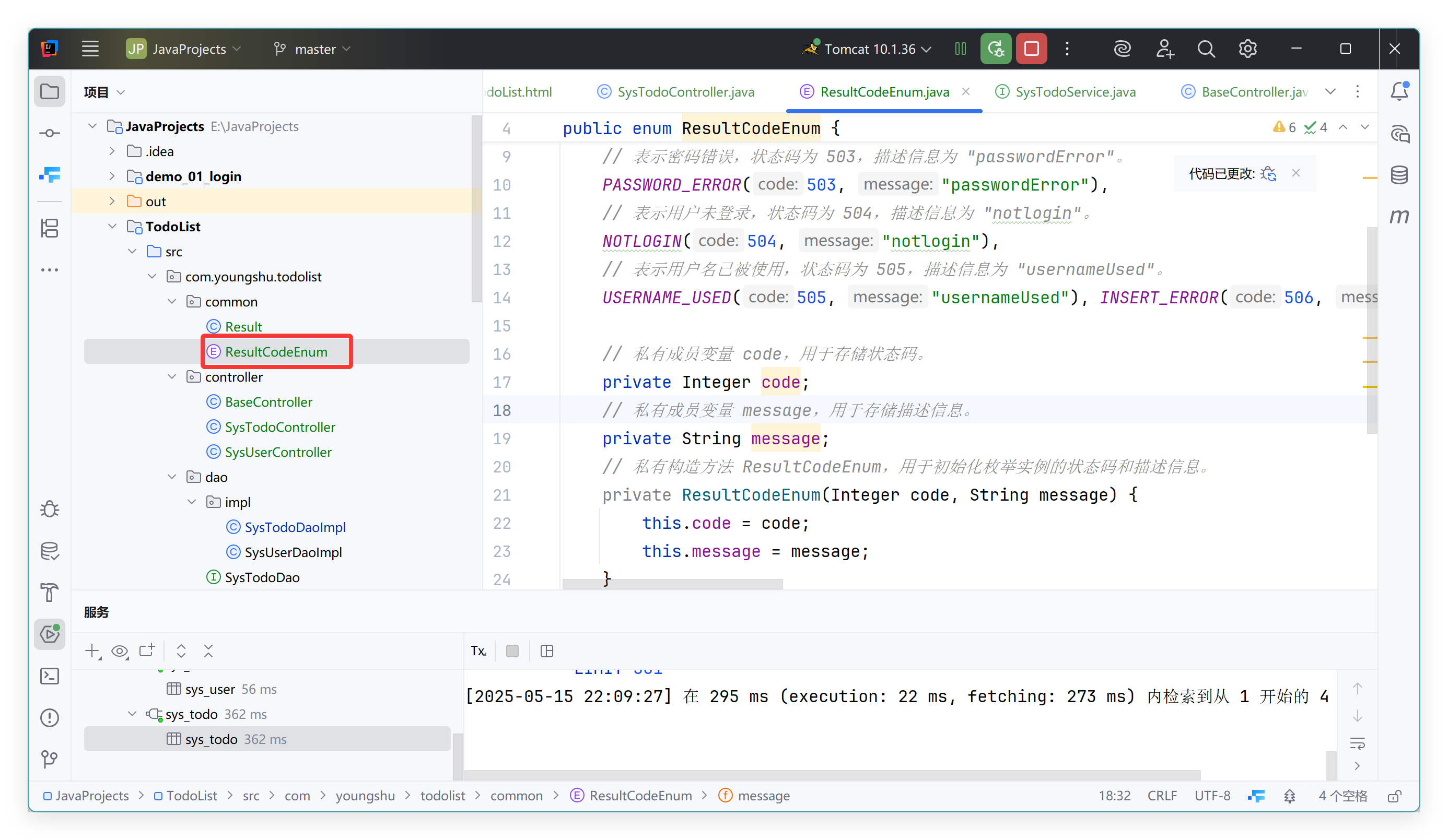1448x840 pixels.
Task: Show the hidden editor tabs dropdown
Action: coord(1330,92)
